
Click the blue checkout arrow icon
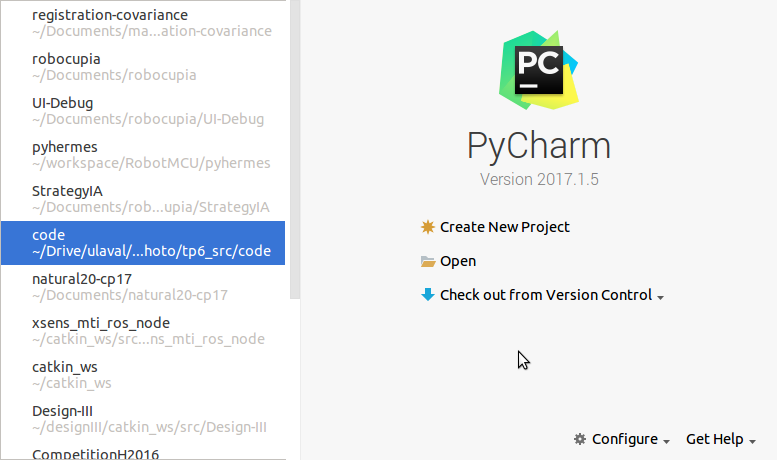coord(428,295)
